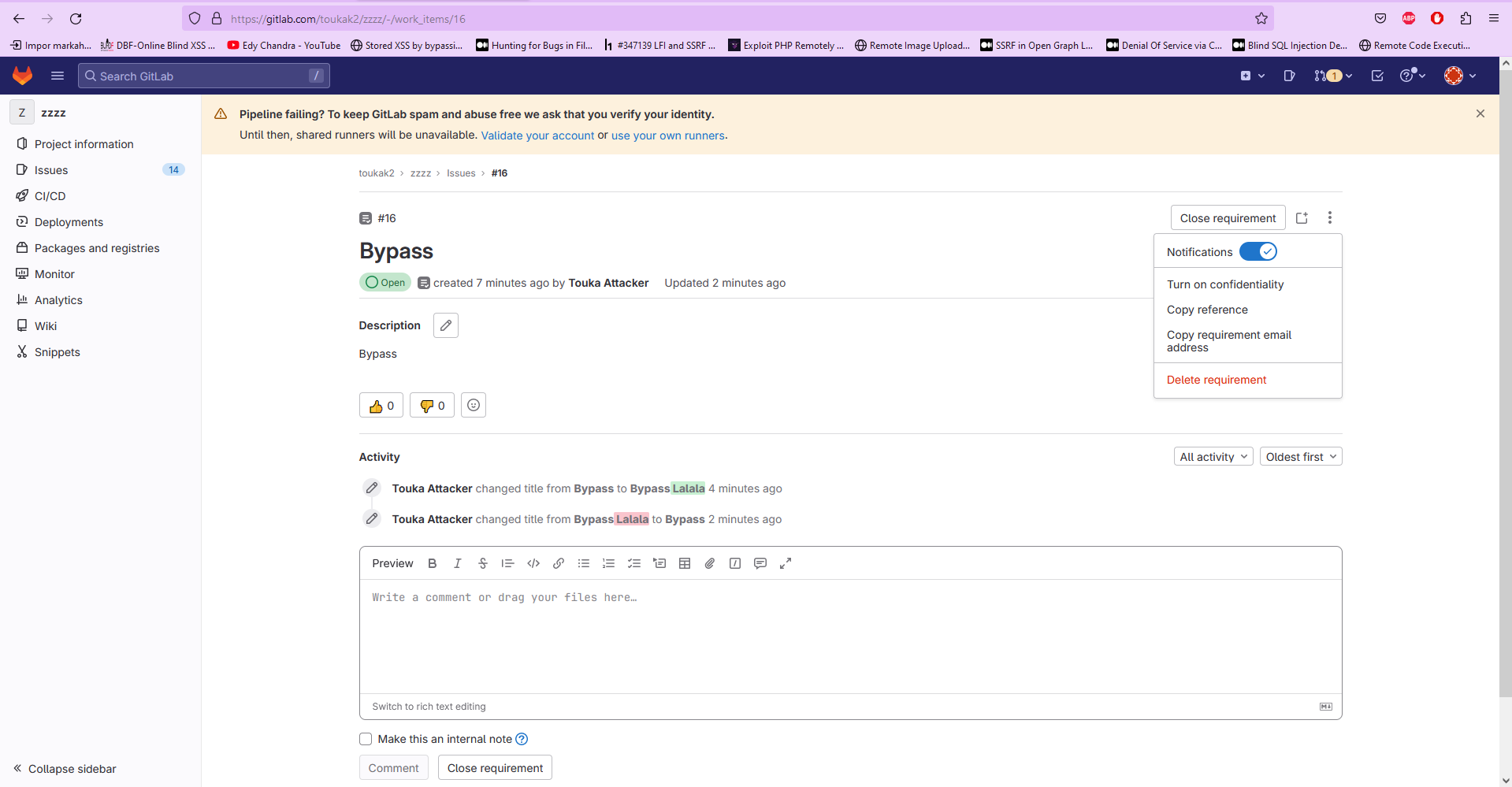1512x787 pixels.
Task: Click into the Search GitLab field
Action: 203,76
